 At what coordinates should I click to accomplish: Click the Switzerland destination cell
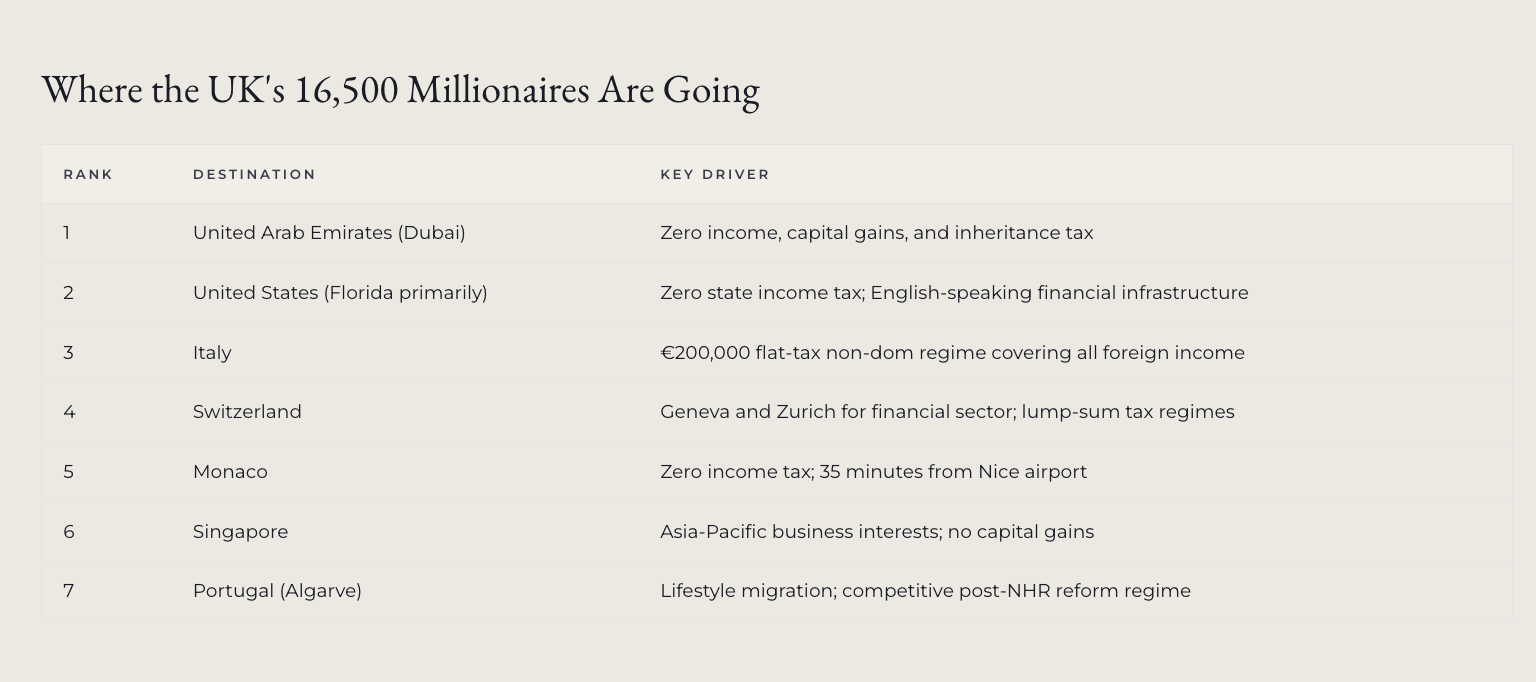click(x=247, y=412)
